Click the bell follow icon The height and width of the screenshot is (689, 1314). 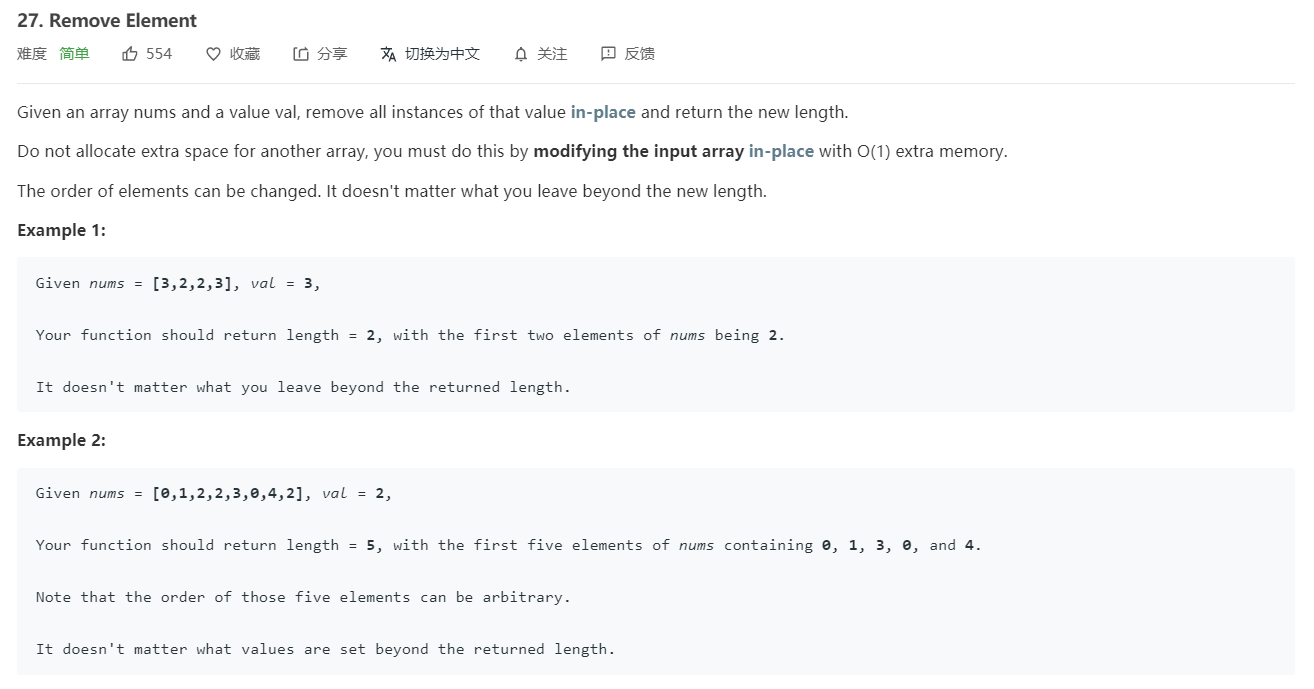tap(520, 54)
